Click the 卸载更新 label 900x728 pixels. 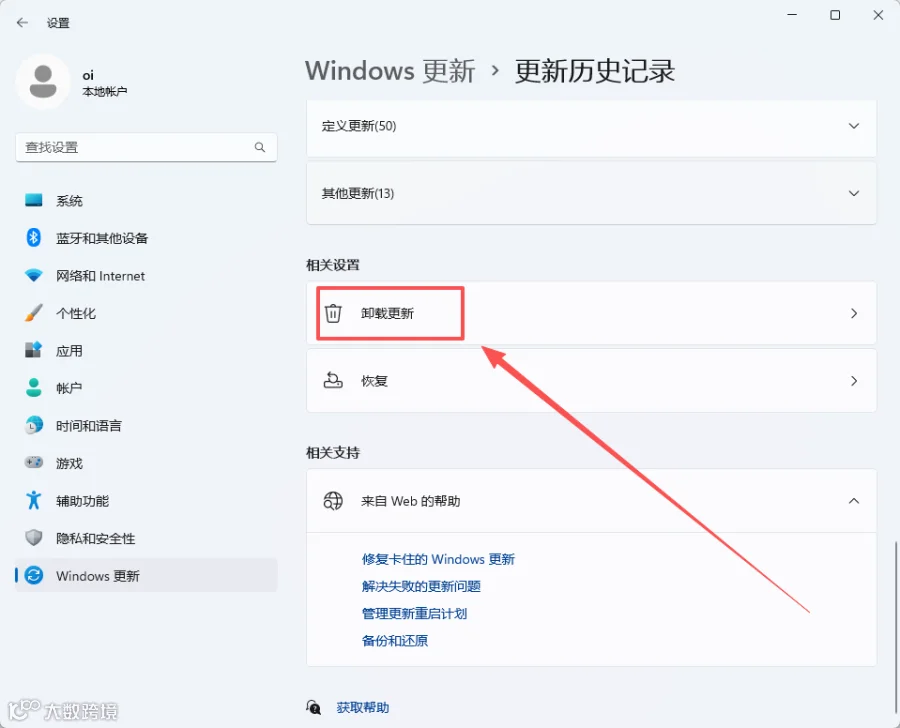point(387,313)
